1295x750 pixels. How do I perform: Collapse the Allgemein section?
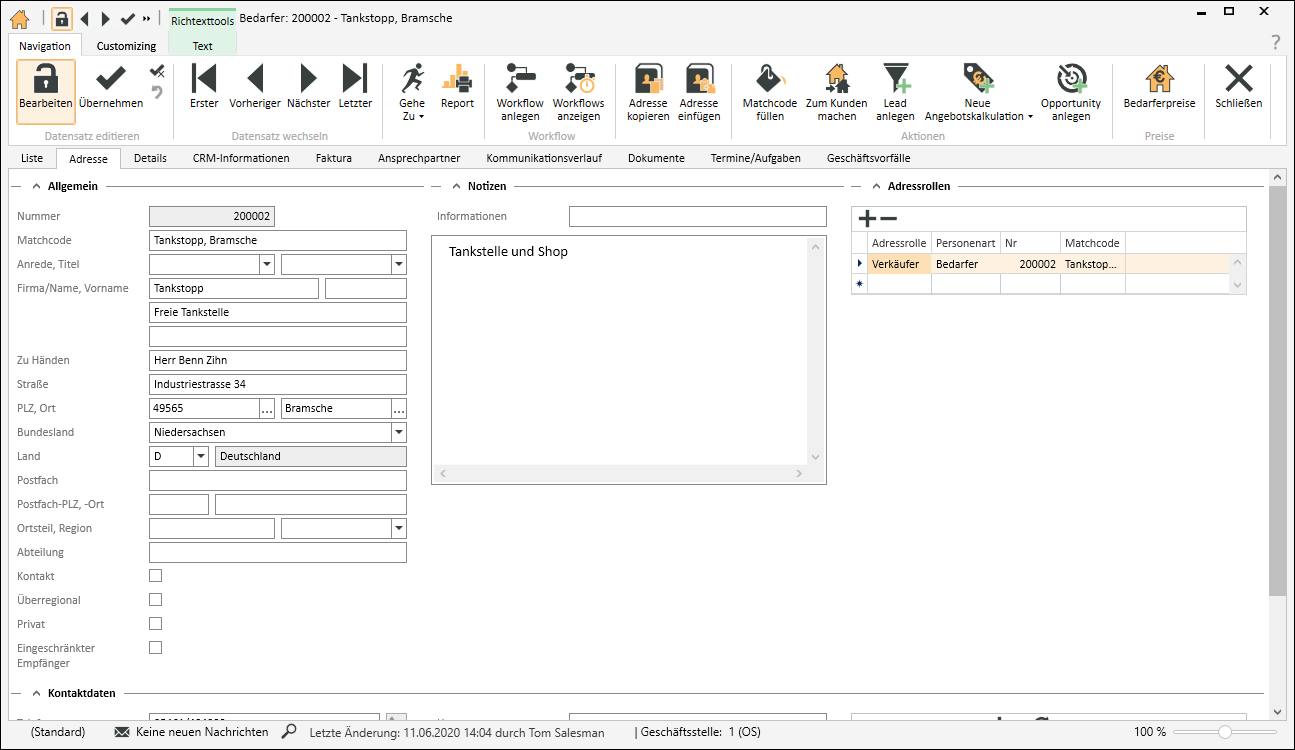pyautogui.click(x=37, y=186)
